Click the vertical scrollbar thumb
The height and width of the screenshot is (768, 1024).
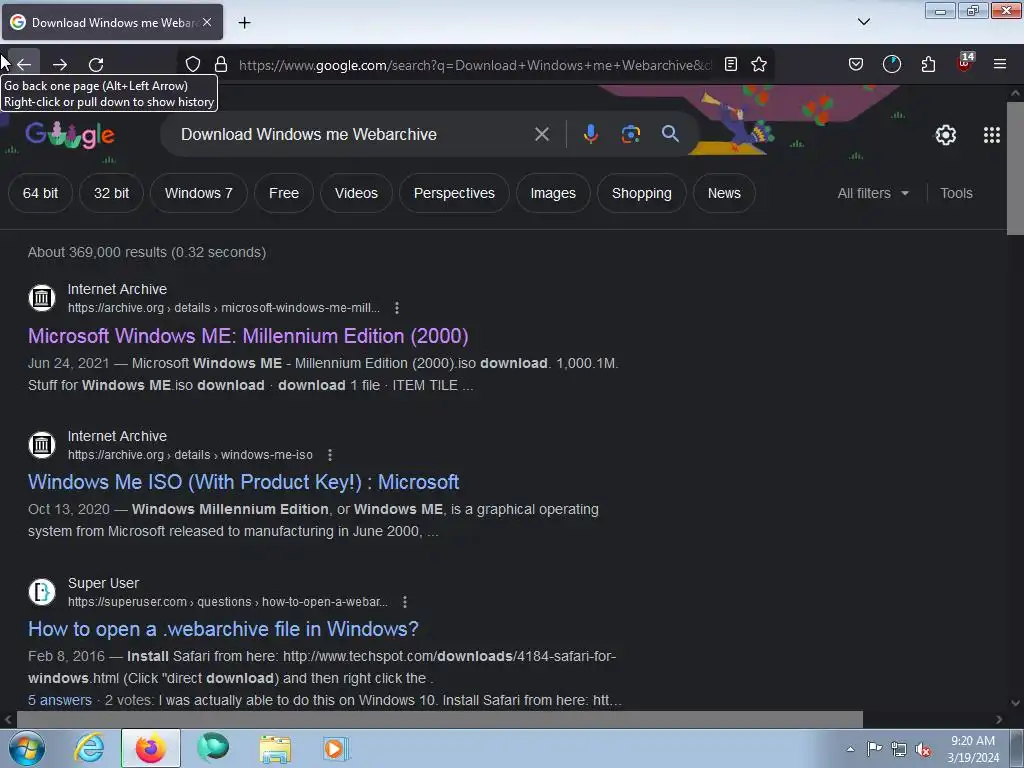[1015, 168]
